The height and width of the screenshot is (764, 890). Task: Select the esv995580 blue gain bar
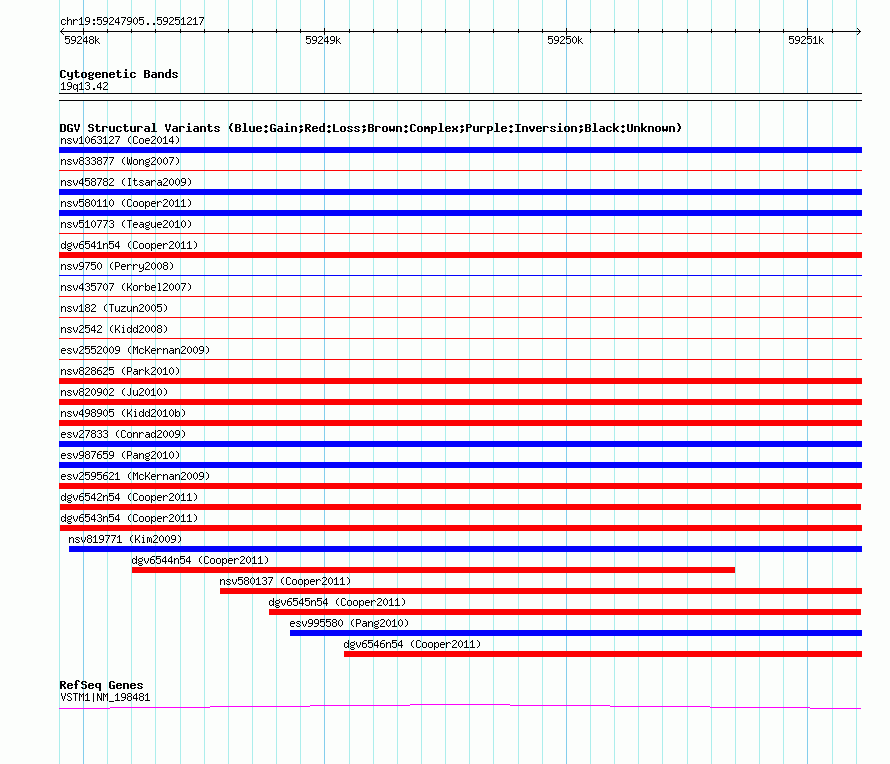click(x=576, y=633)
